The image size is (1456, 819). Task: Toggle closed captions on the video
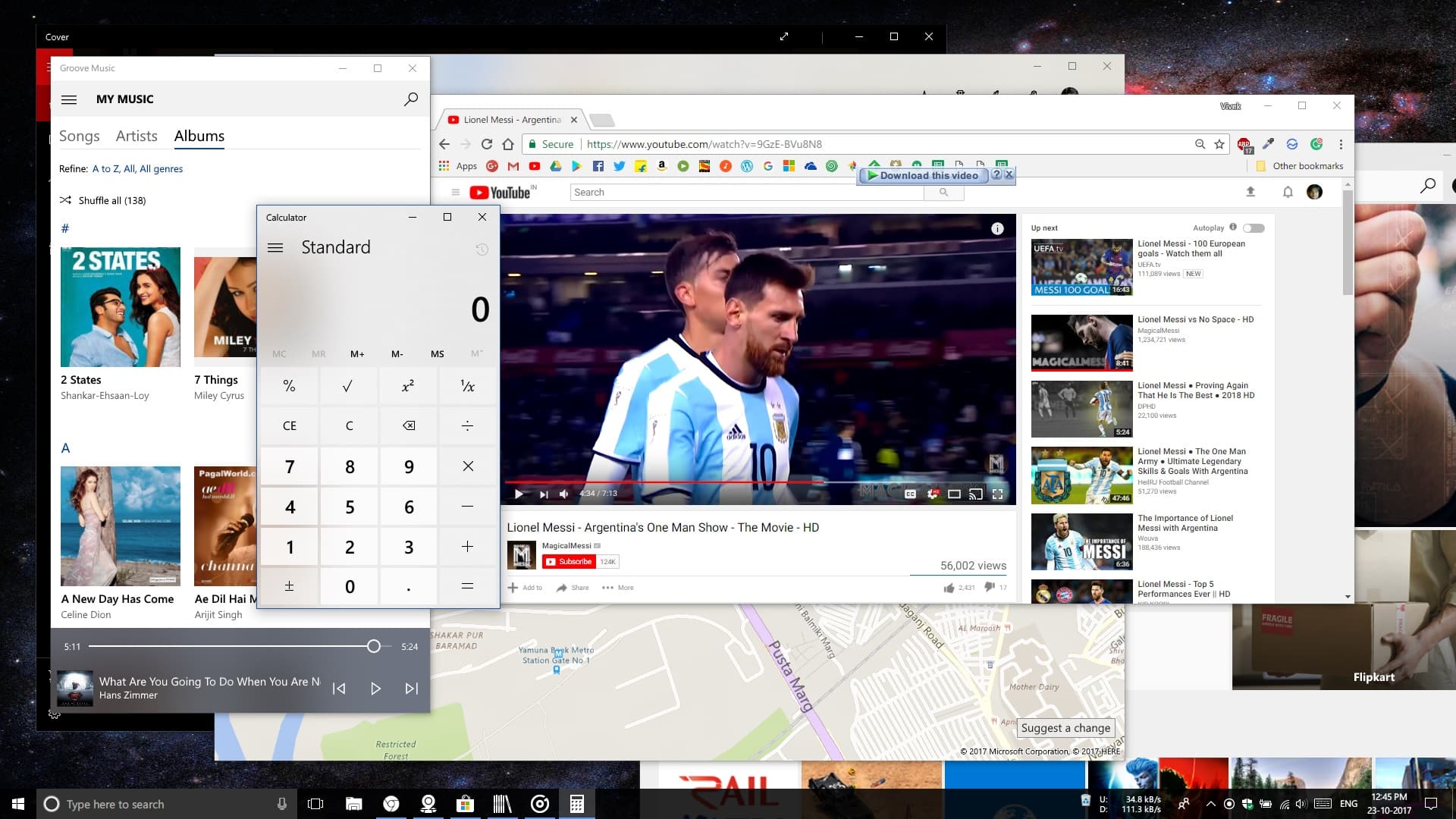(910, 494)
